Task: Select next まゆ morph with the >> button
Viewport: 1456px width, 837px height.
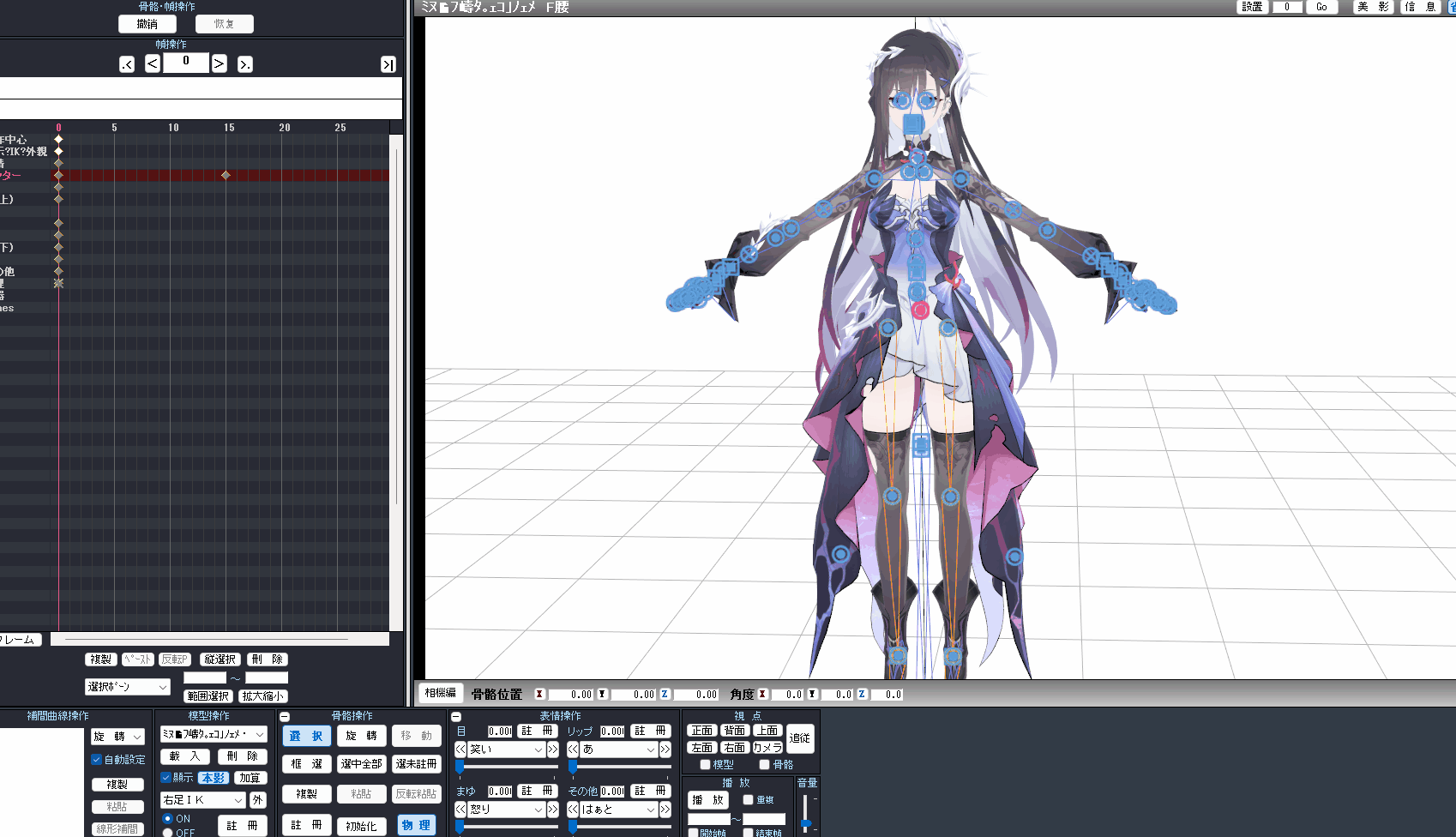Action: [x=553, y=810]
